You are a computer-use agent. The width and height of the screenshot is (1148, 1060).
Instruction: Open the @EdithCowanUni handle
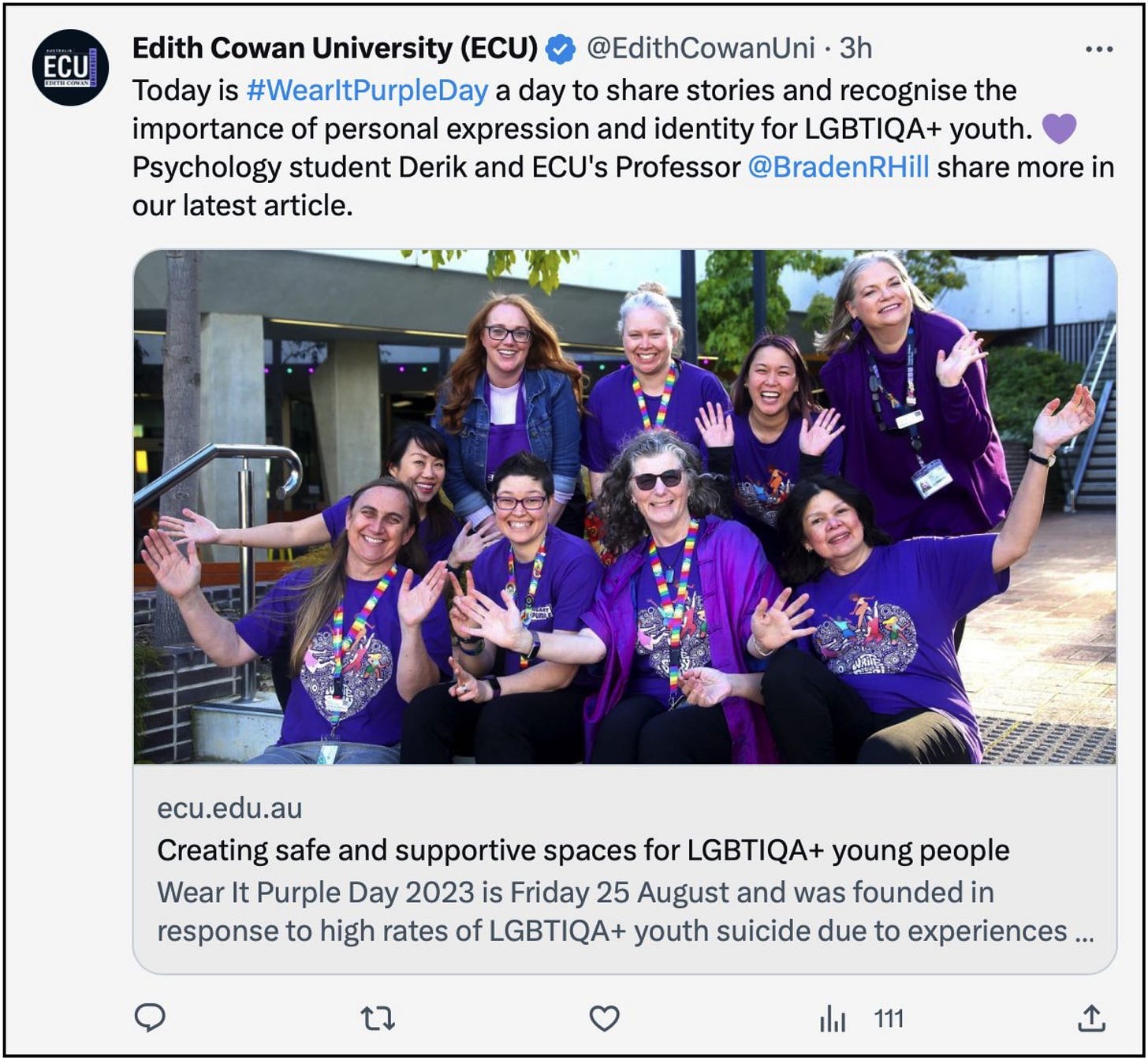click(701, 49)
